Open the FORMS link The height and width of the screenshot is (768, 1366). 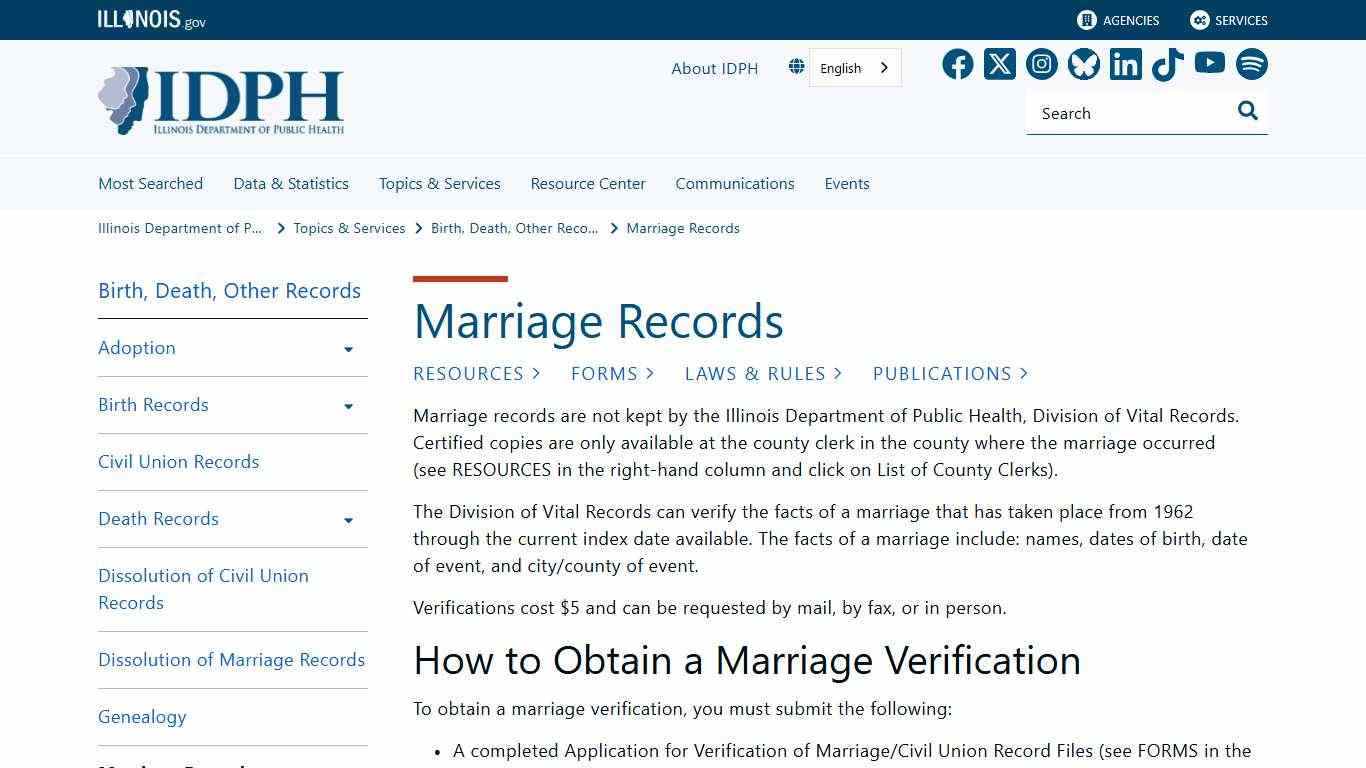click(x=604, y=373)
